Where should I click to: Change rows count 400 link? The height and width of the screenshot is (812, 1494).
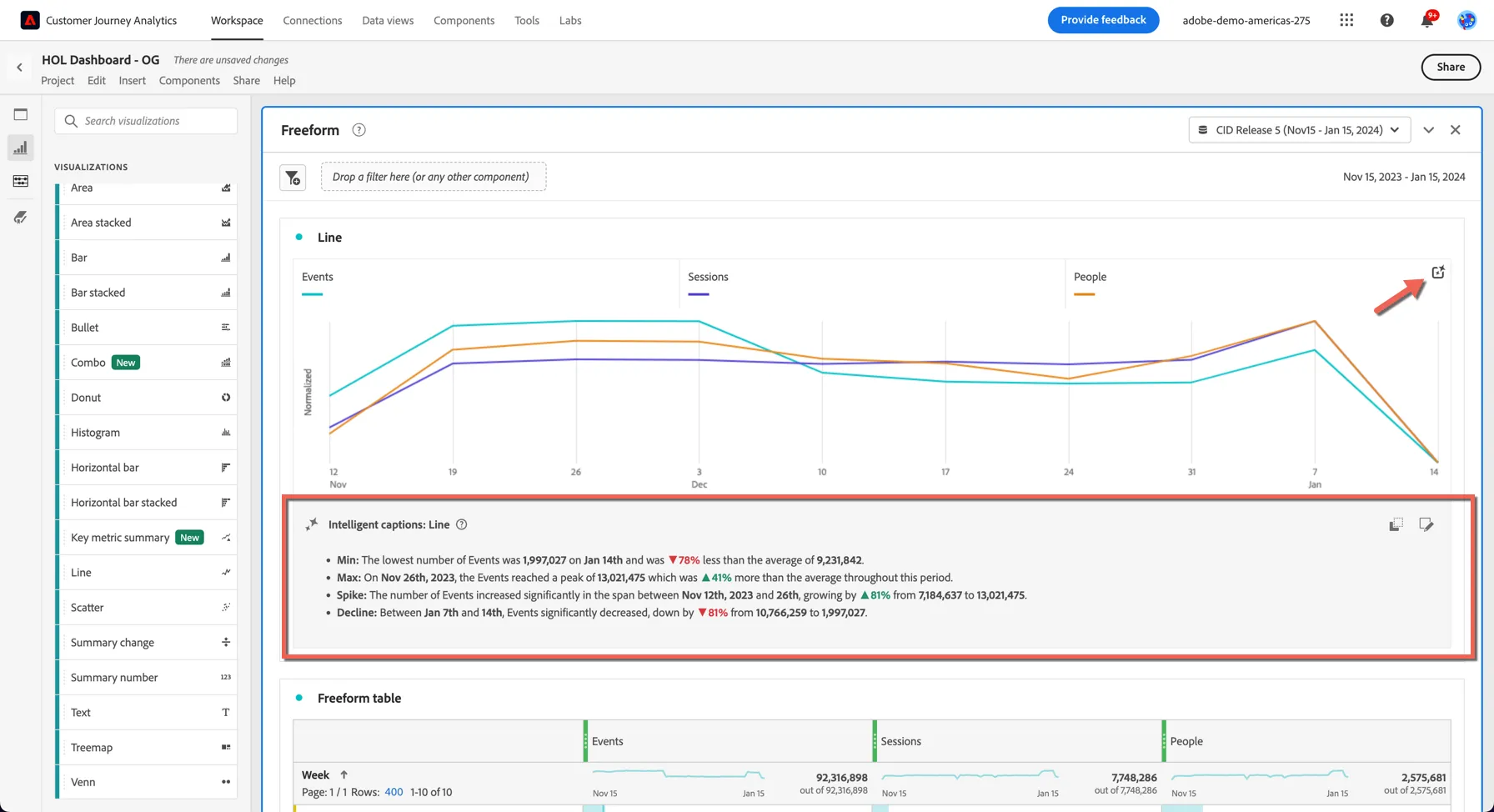pyautogui.click(x=394, y=792)
